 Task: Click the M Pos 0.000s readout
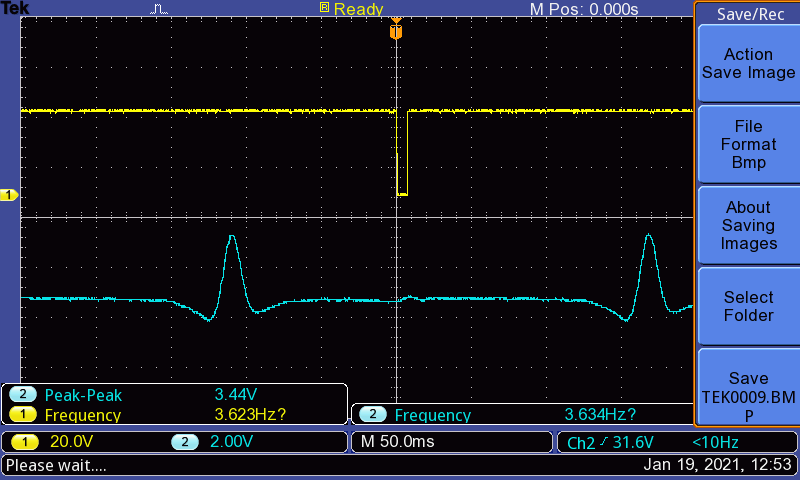(583, 9)
